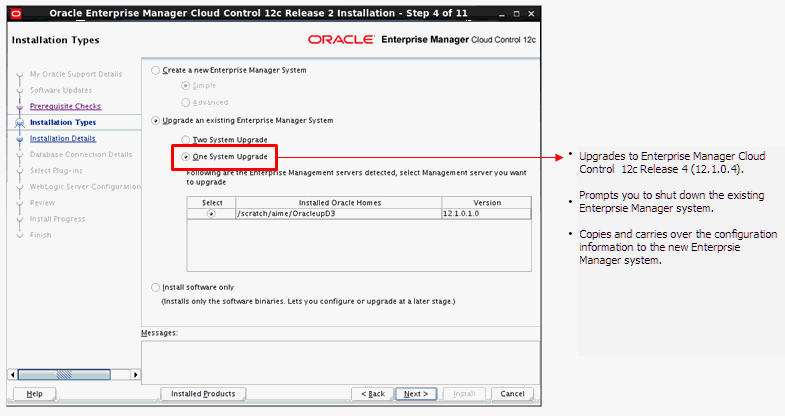785x416 pixels.
Task: Maximize the installer window
Action: pyautogui.click(x=517, y=14)
